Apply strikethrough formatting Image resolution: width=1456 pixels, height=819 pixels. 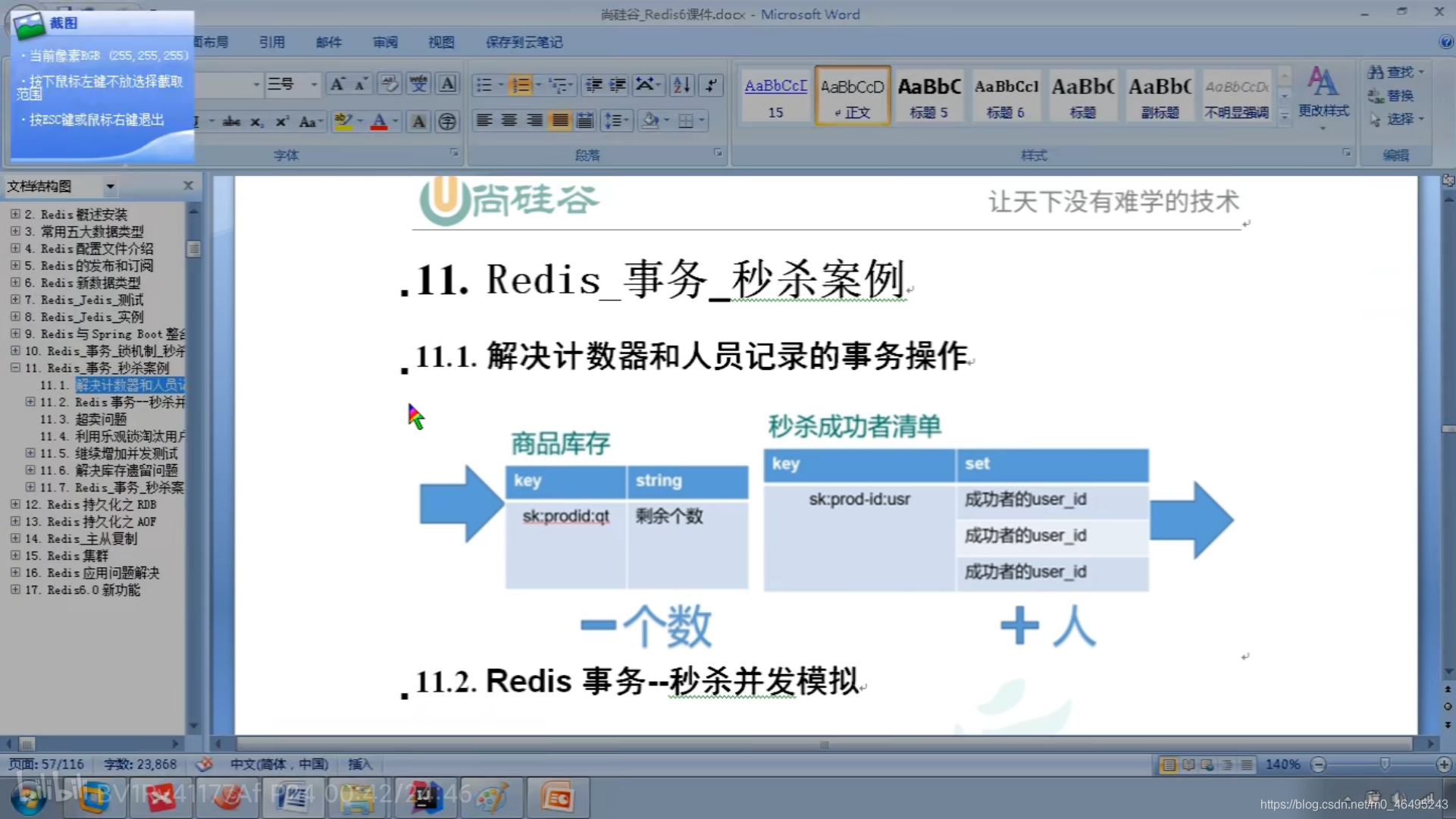pos(232,121)
